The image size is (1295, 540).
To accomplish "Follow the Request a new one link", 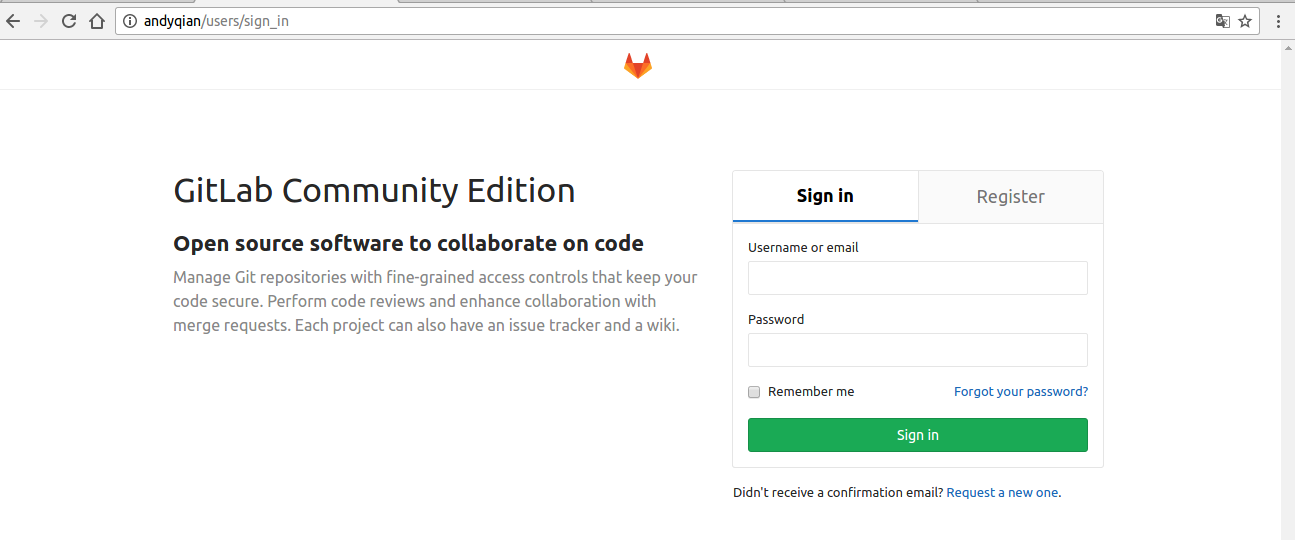I will pos(1002,492).
